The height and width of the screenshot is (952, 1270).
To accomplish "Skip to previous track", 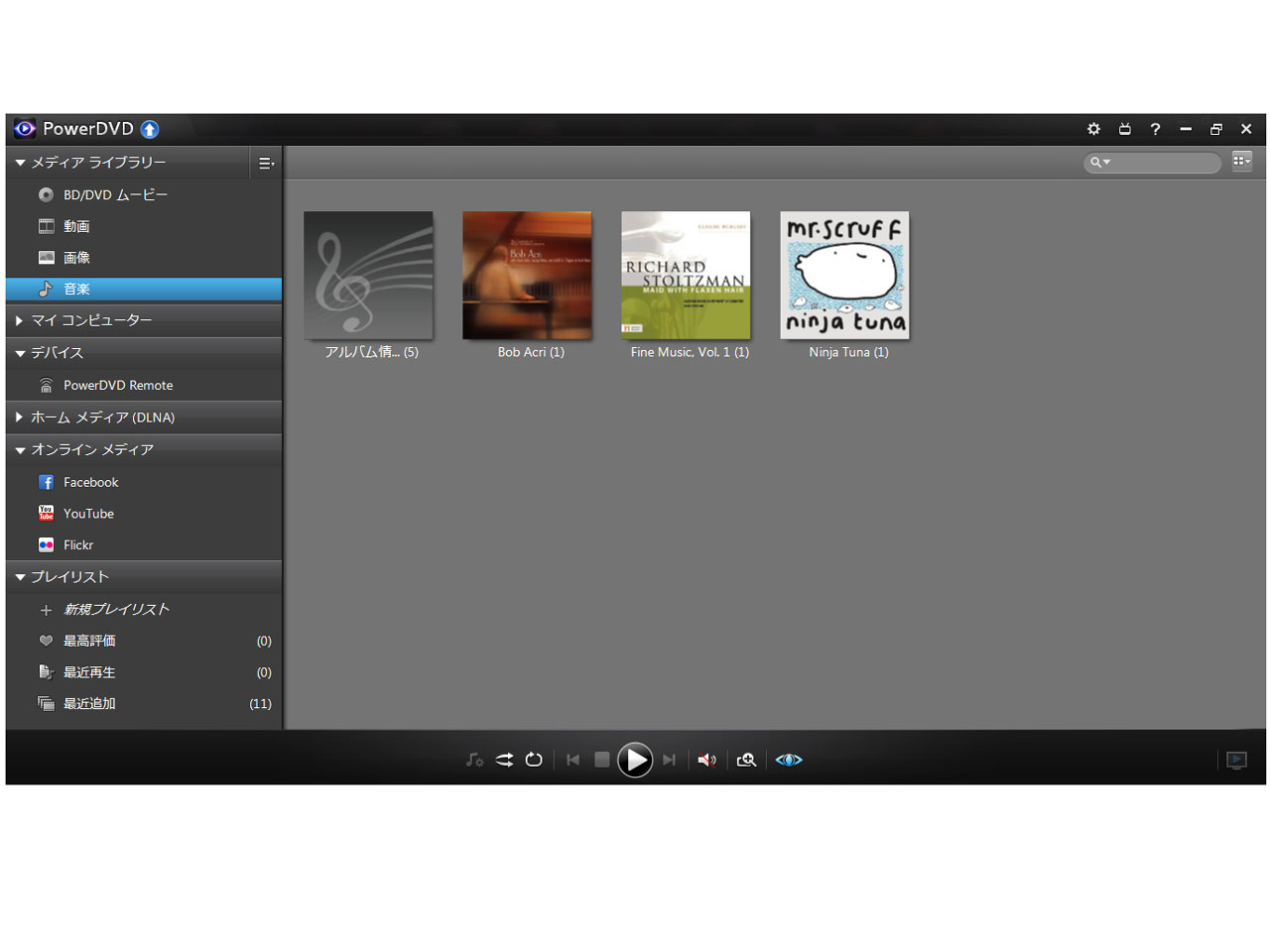I will [572, 760].
